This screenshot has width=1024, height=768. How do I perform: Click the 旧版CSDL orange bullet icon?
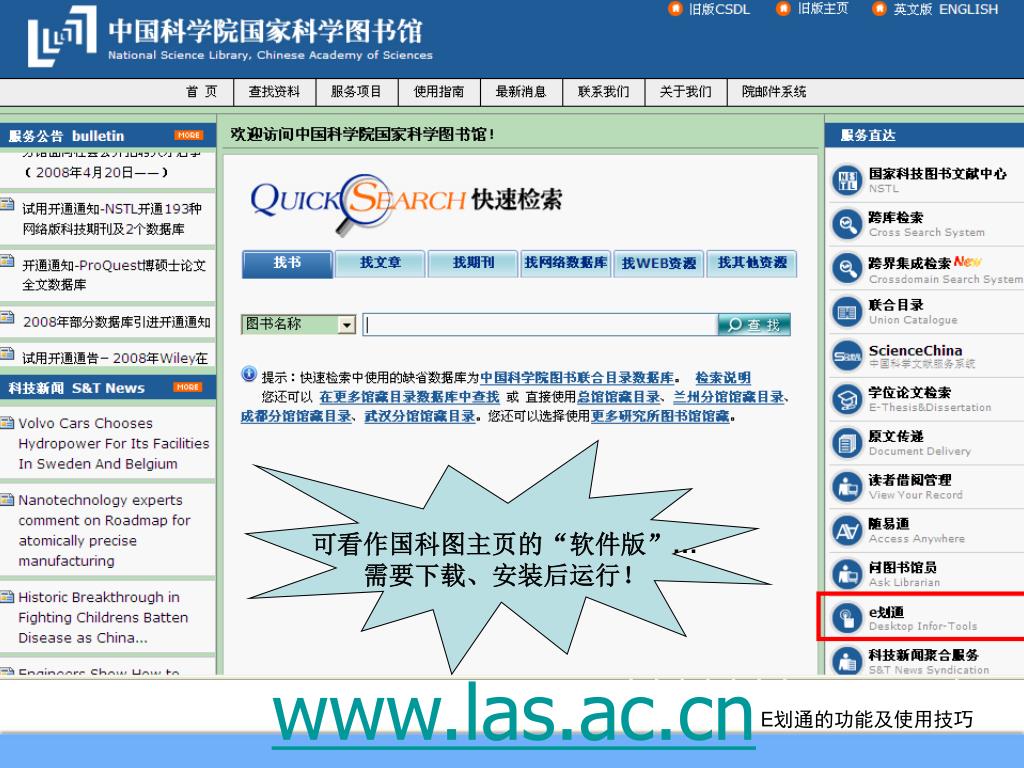pos(675,8)
